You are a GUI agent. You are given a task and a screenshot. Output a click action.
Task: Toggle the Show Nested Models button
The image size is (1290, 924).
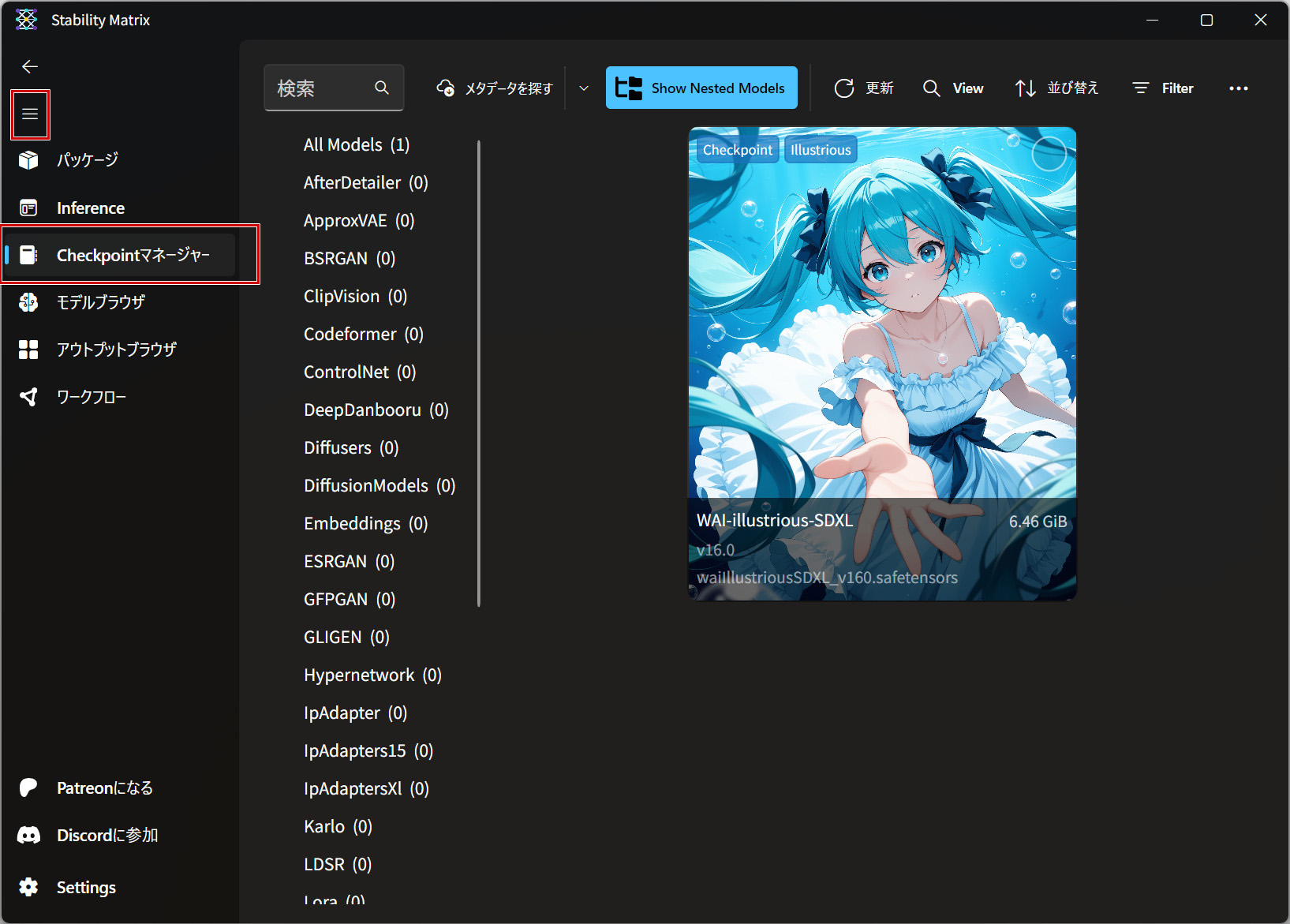click(701, 88)
